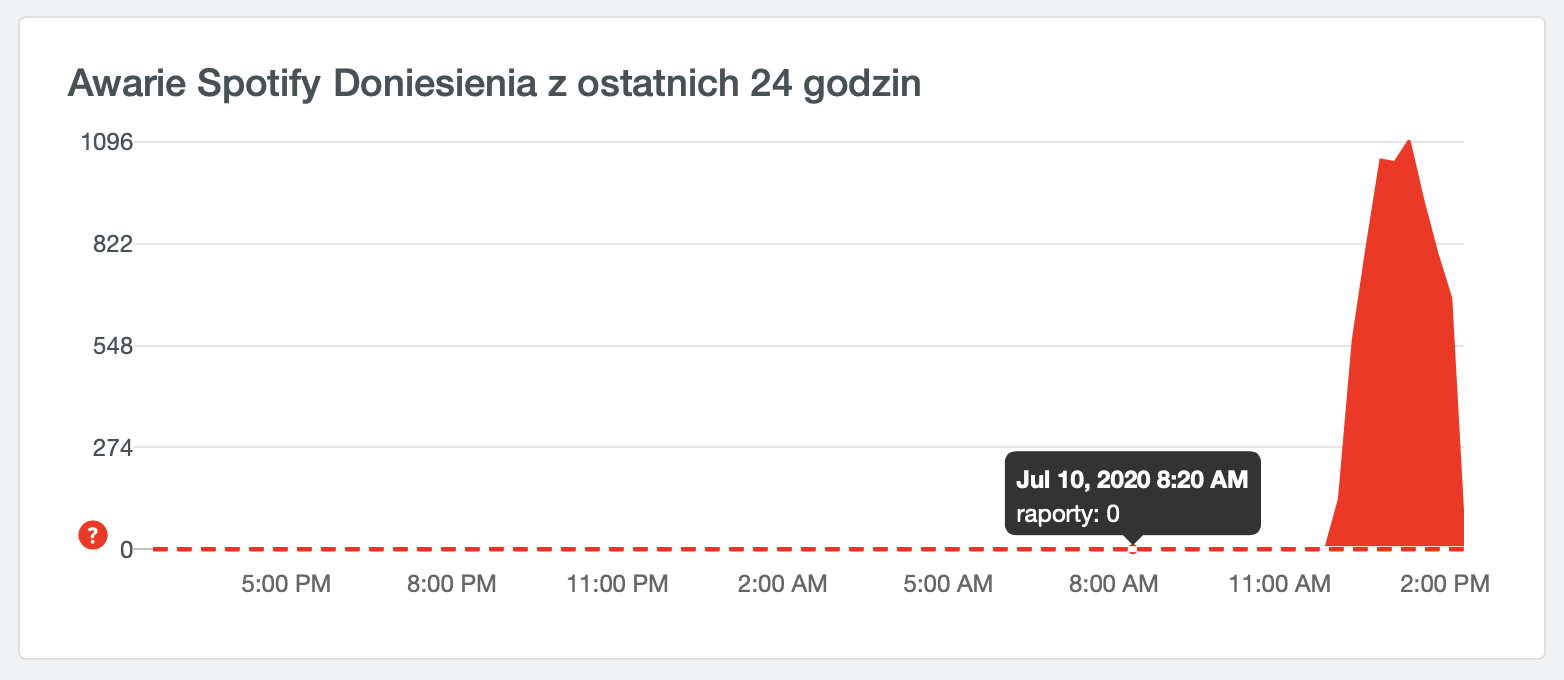Image resolution: width=1564 pixels, height=680 pixels.
Task: Click the raporty: 0 tooltip text
Action: click(x=1067, y=515)
